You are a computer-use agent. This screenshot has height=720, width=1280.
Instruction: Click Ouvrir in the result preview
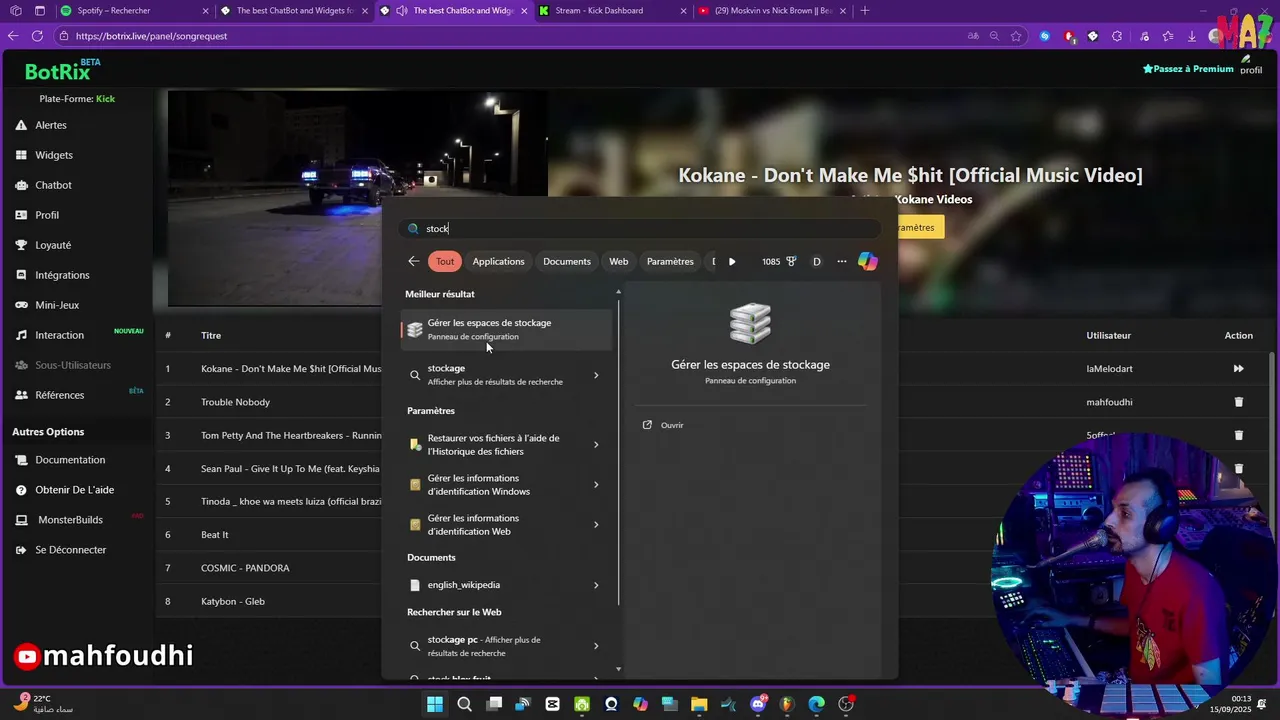point(664,425)
